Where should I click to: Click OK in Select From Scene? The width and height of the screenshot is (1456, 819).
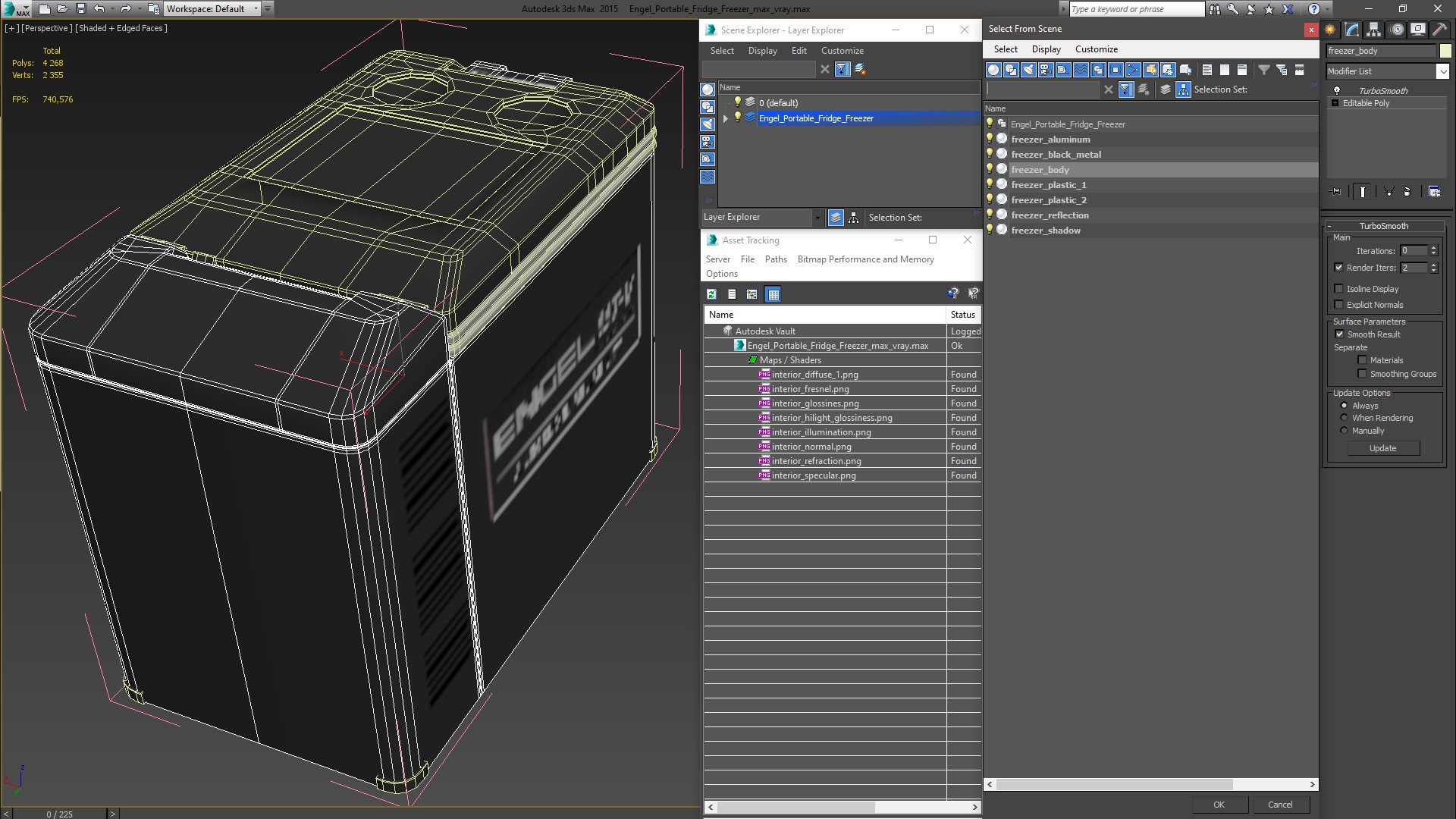click(1218, 805)
